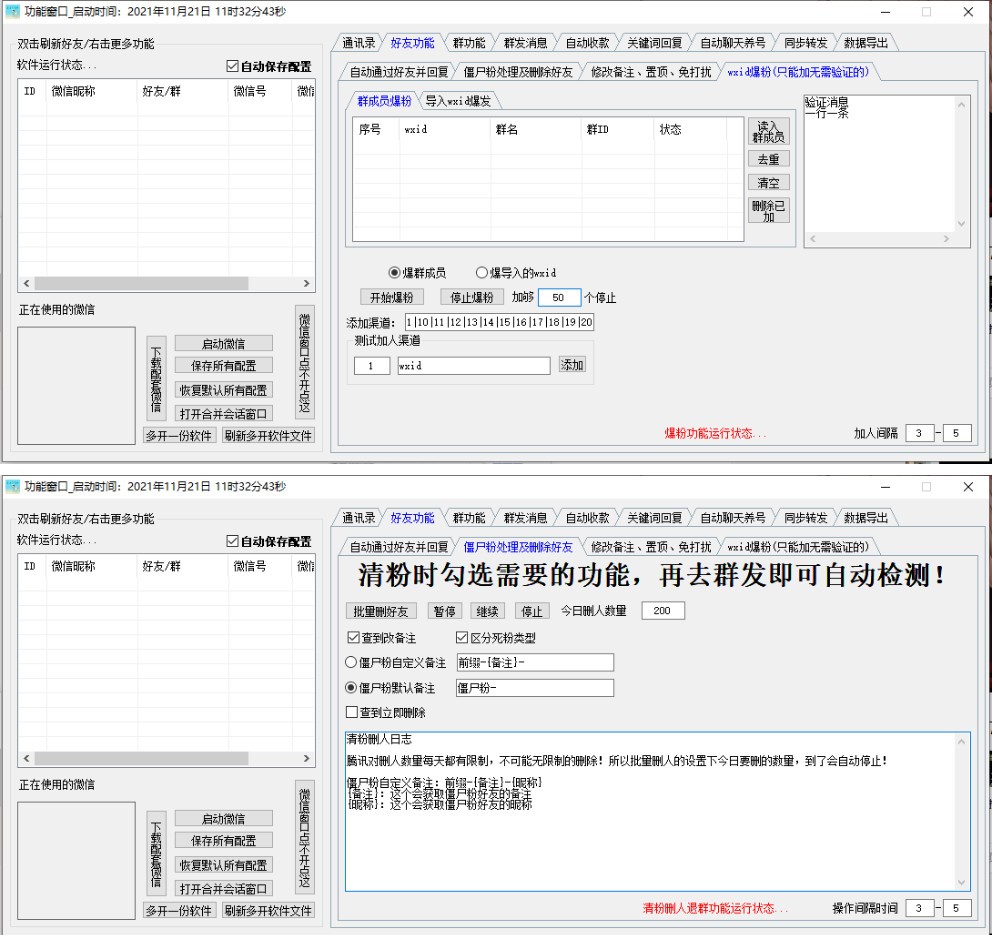Select the 爆群成员 radio button
992x935 pixels.
394,273
